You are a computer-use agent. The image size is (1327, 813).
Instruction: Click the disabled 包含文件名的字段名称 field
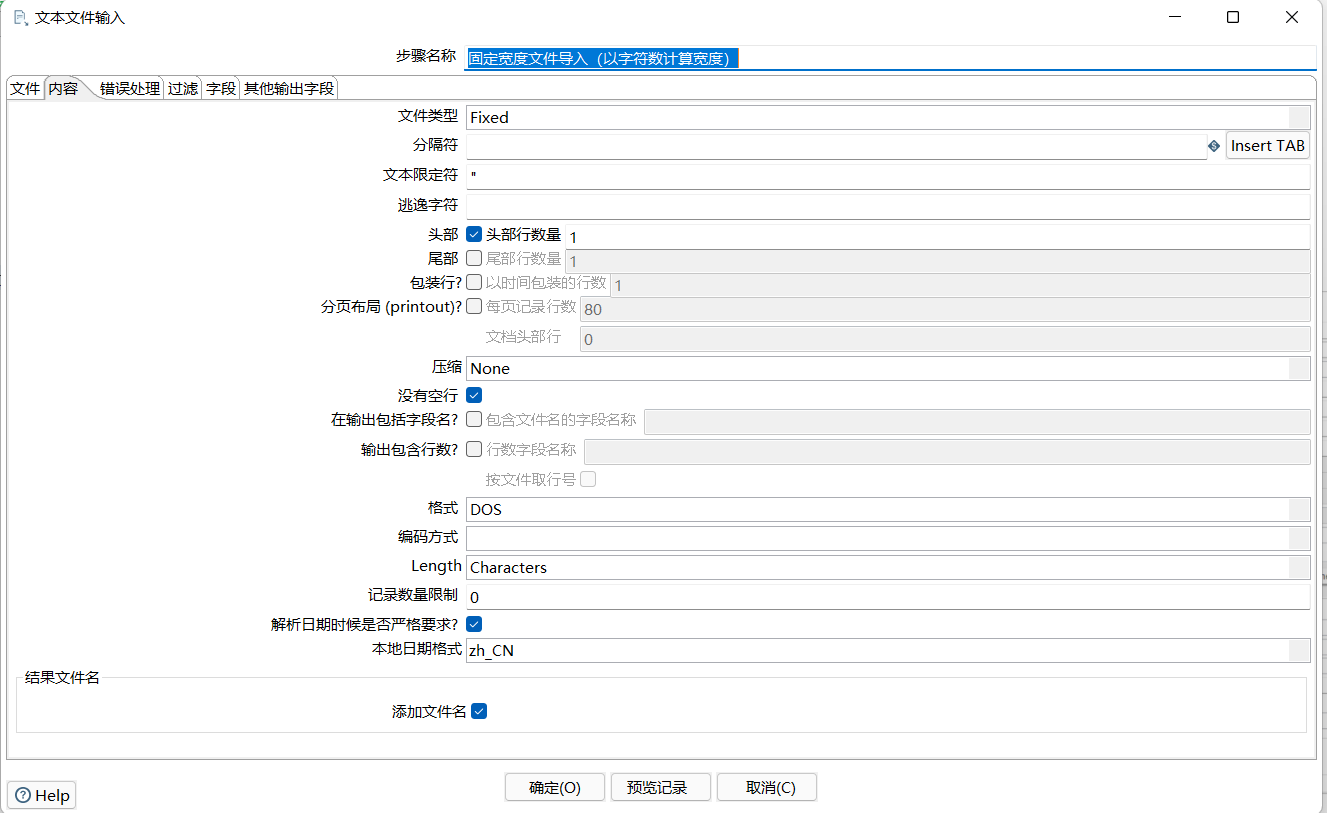pos(977,421)
